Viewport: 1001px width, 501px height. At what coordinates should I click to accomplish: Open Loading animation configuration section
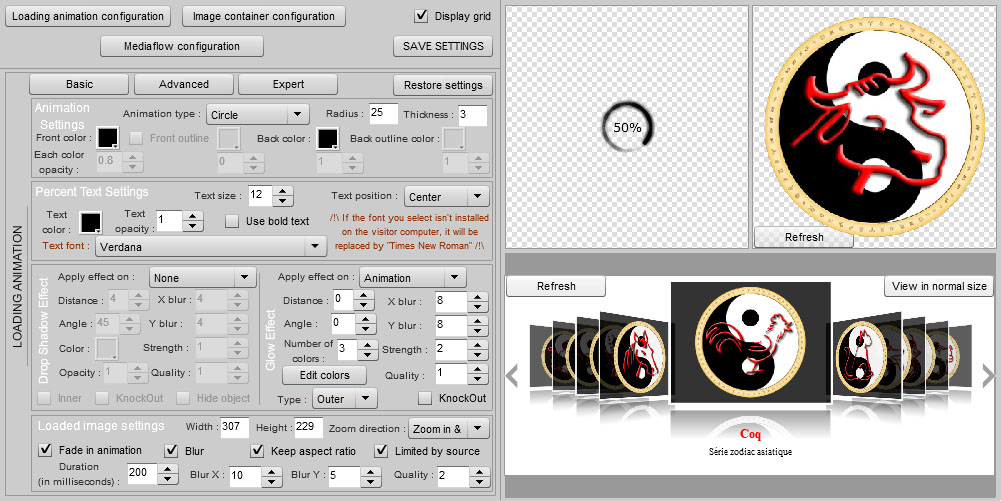coord(88,16)
